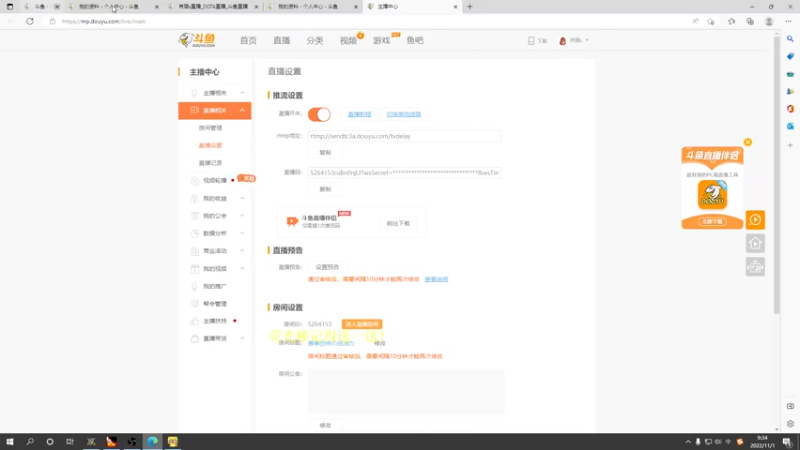Open the 鱼吧 navigation item
This screenshot has width=800, height=450.
coord(415,40)
